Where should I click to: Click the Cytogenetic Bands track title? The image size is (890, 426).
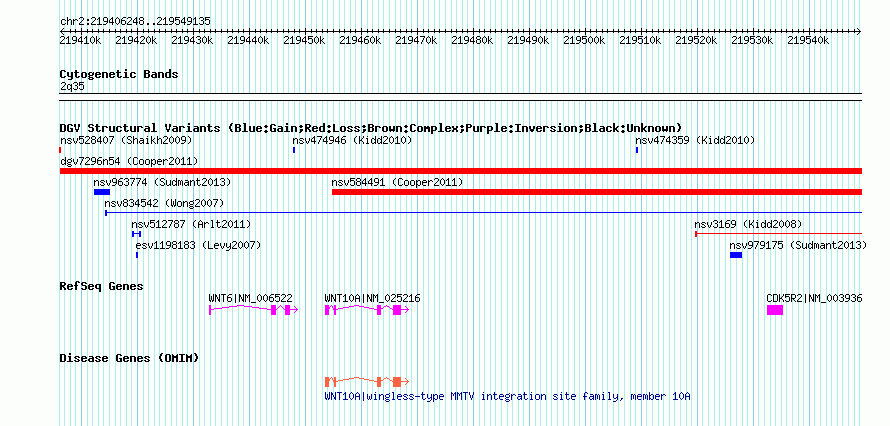coord(119,74)
